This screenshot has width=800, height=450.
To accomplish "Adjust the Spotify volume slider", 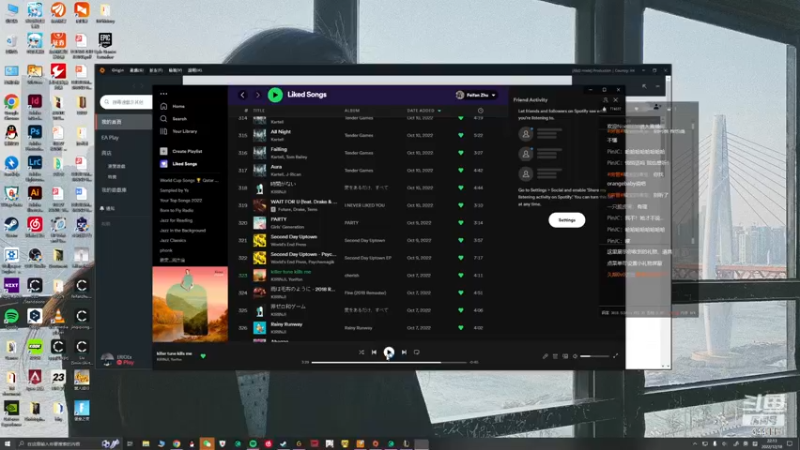I will pyautogui.click(x=594, y=356).
